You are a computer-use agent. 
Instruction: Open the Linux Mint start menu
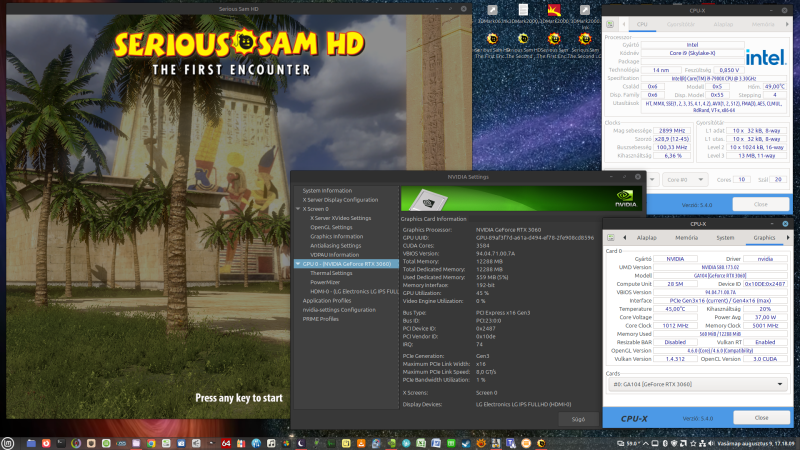coord(8,443)
